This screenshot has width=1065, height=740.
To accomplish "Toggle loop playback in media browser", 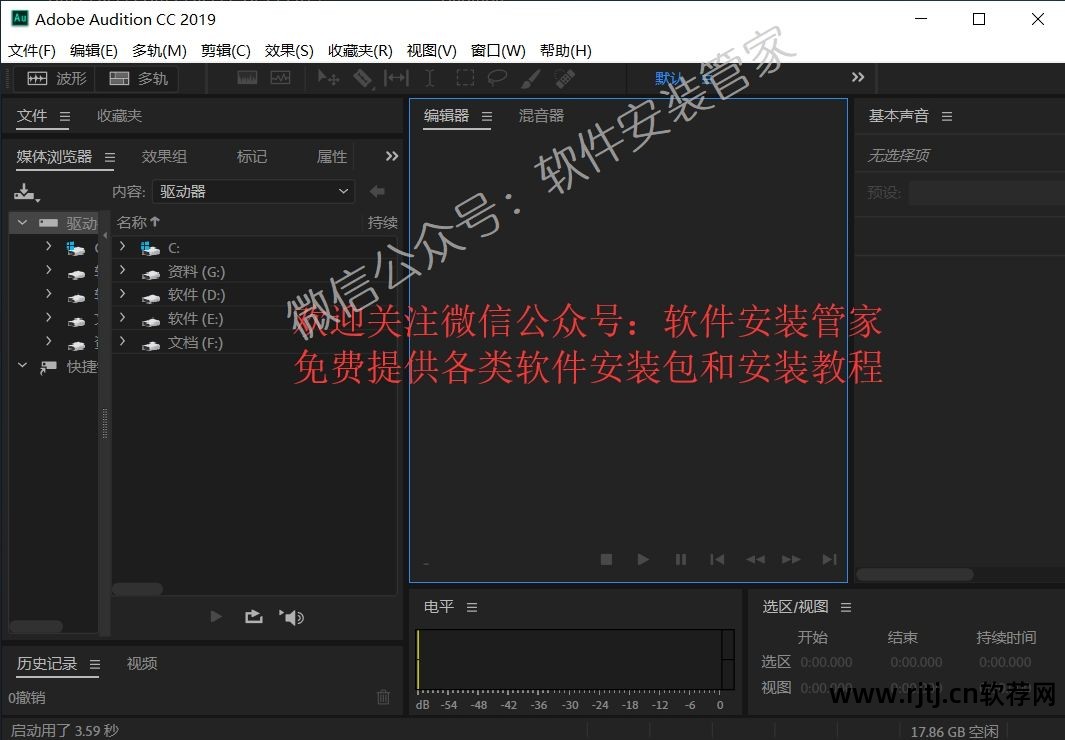I will [254, 616].
